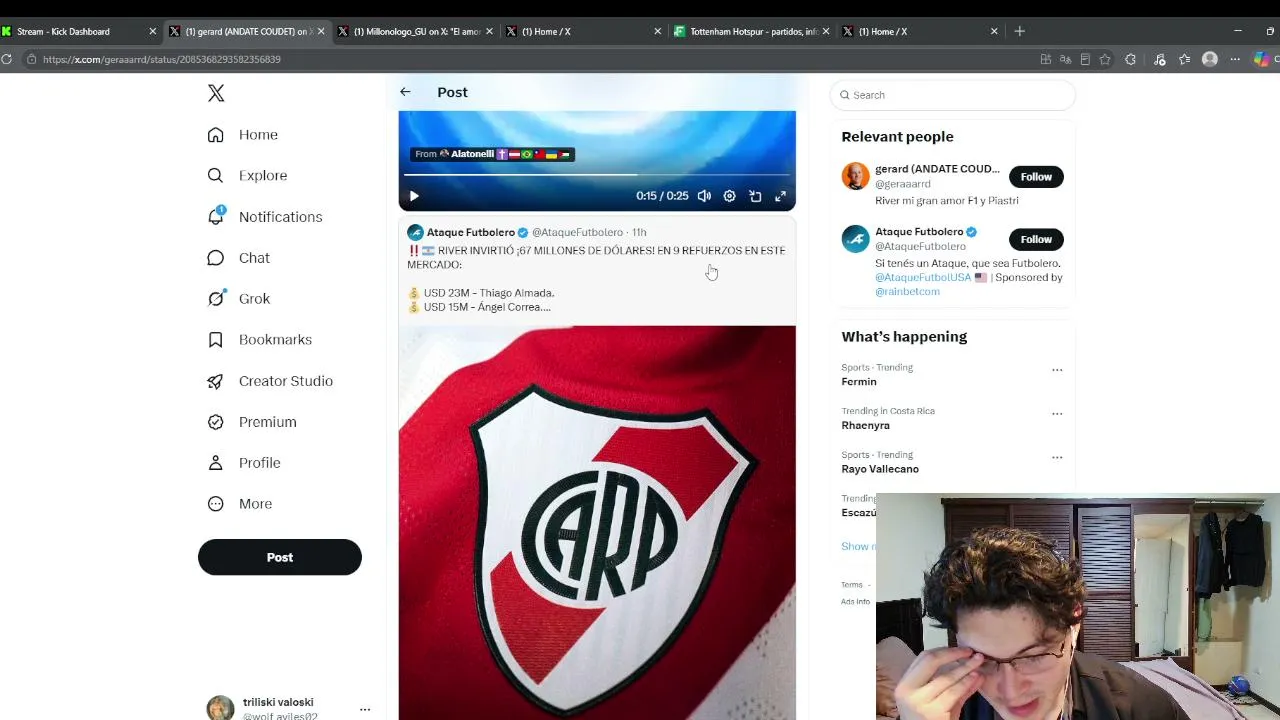1280x720 pixels.
Task: Click the Ataque Futbolero avatar in quoted post
Action: pyautogui.click(x=415, y=233)
